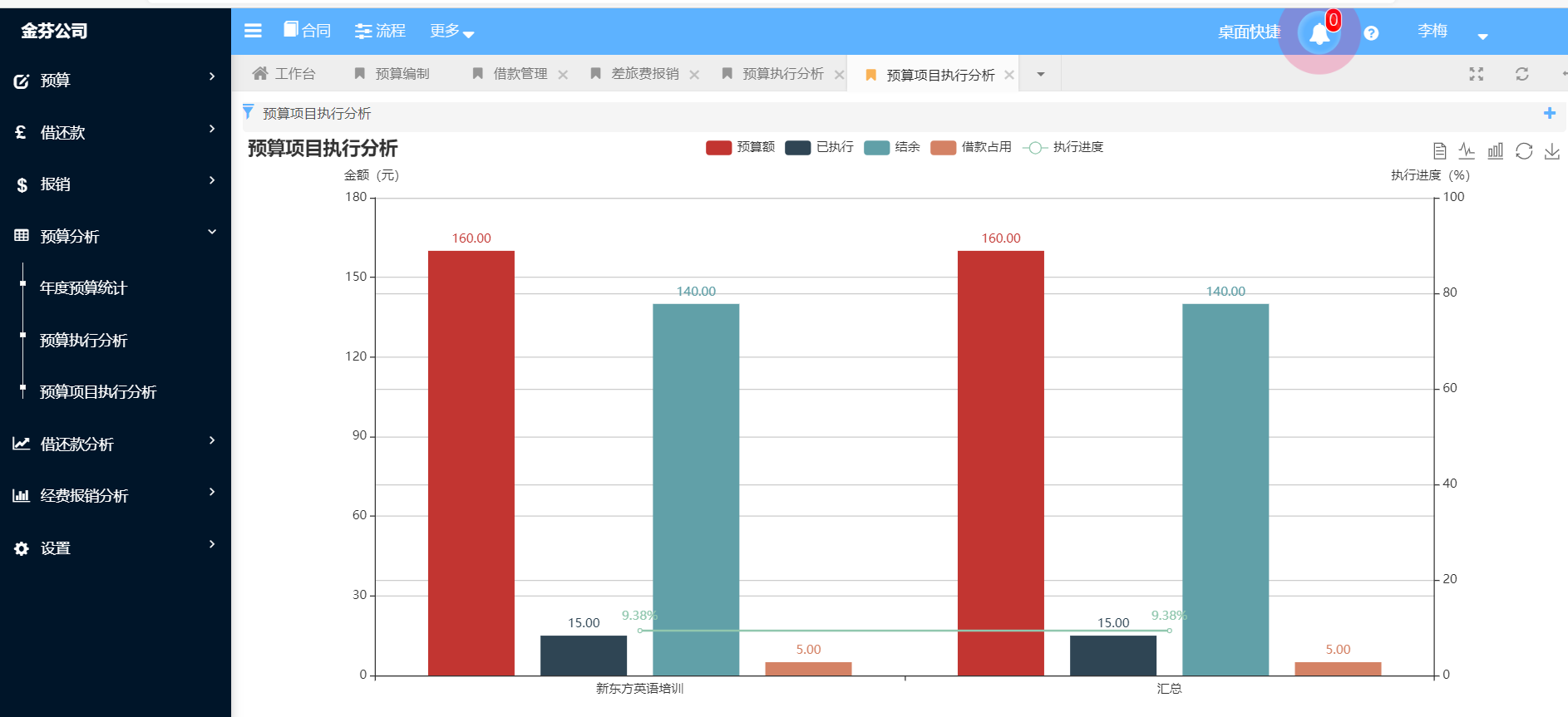This screenshot has height=717, width=1568.
Task: Expand the 预算 sidebar menu
Action: click(116, 80)
